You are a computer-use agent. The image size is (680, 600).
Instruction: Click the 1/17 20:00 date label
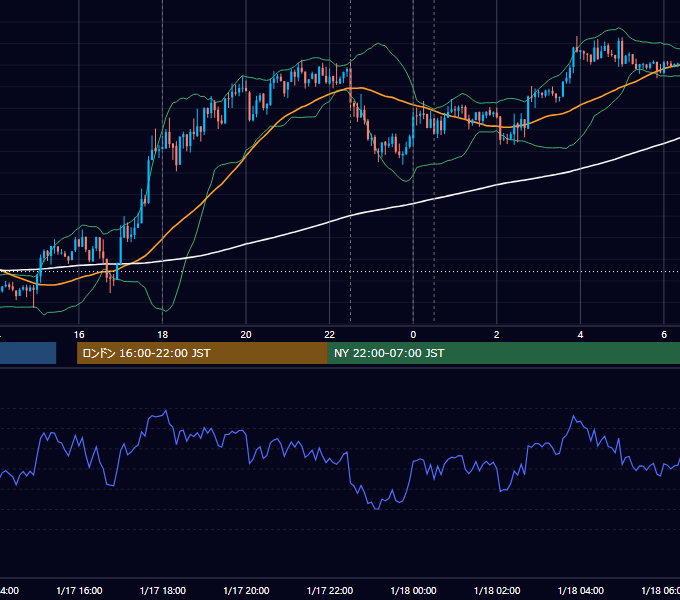click(x=246, y=590)
